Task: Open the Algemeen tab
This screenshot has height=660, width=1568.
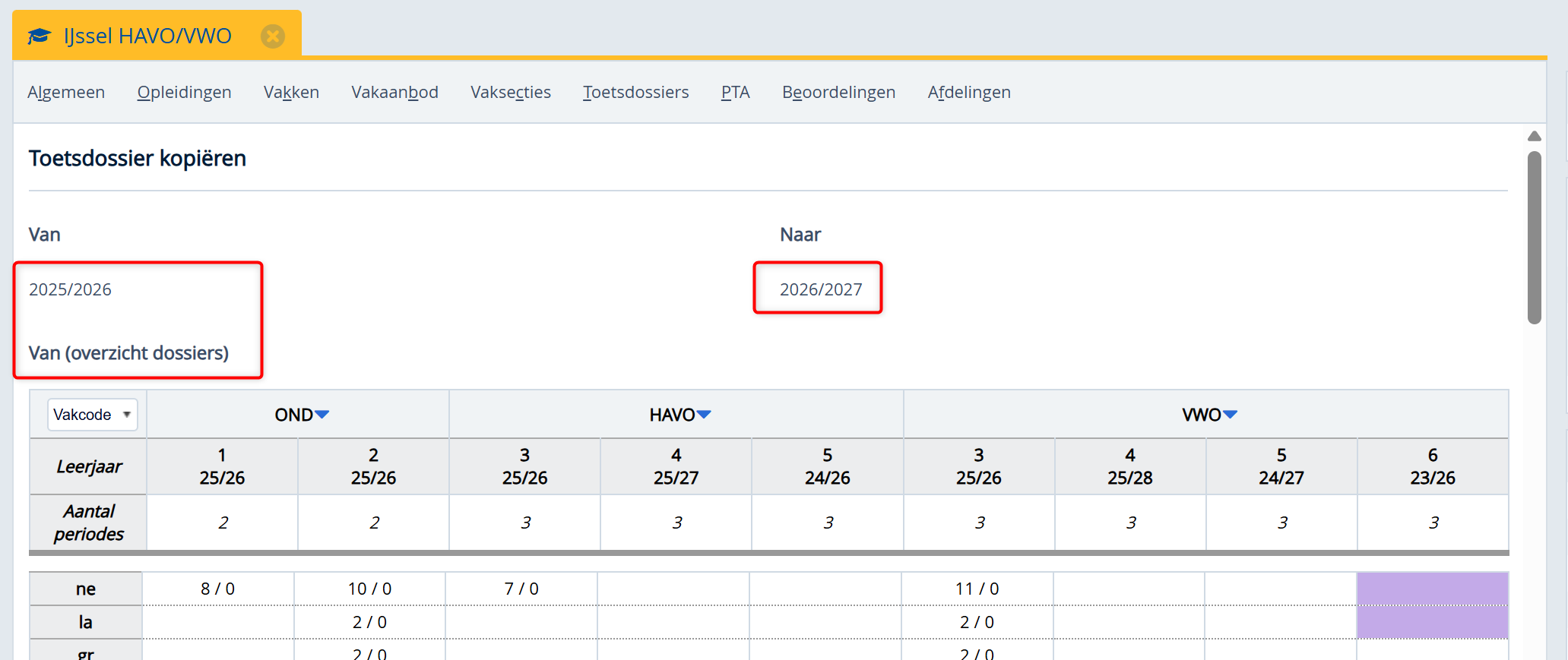Action: (x=66, y=92)
